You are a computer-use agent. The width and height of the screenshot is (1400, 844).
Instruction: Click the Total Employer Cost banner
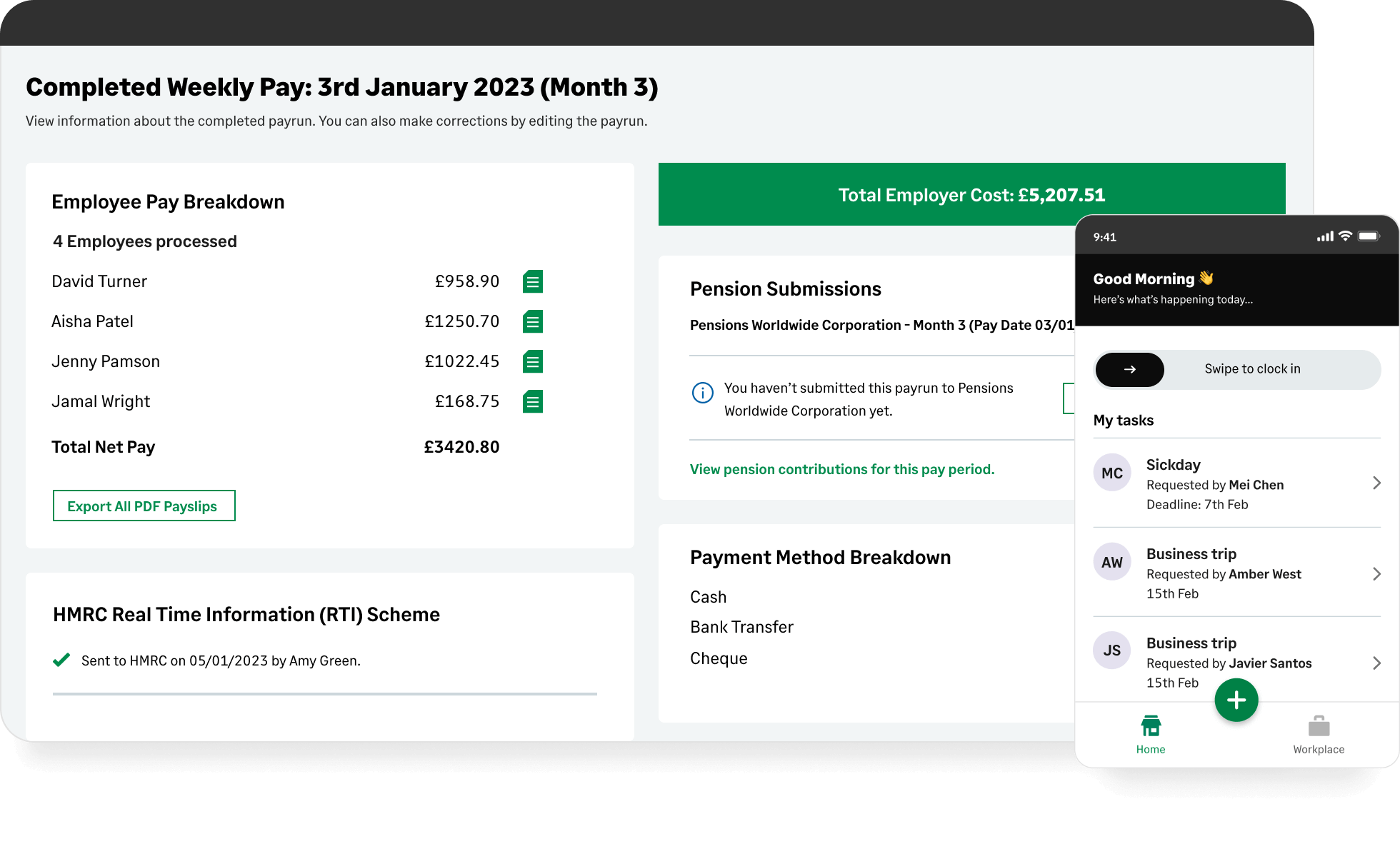(971, 194)
